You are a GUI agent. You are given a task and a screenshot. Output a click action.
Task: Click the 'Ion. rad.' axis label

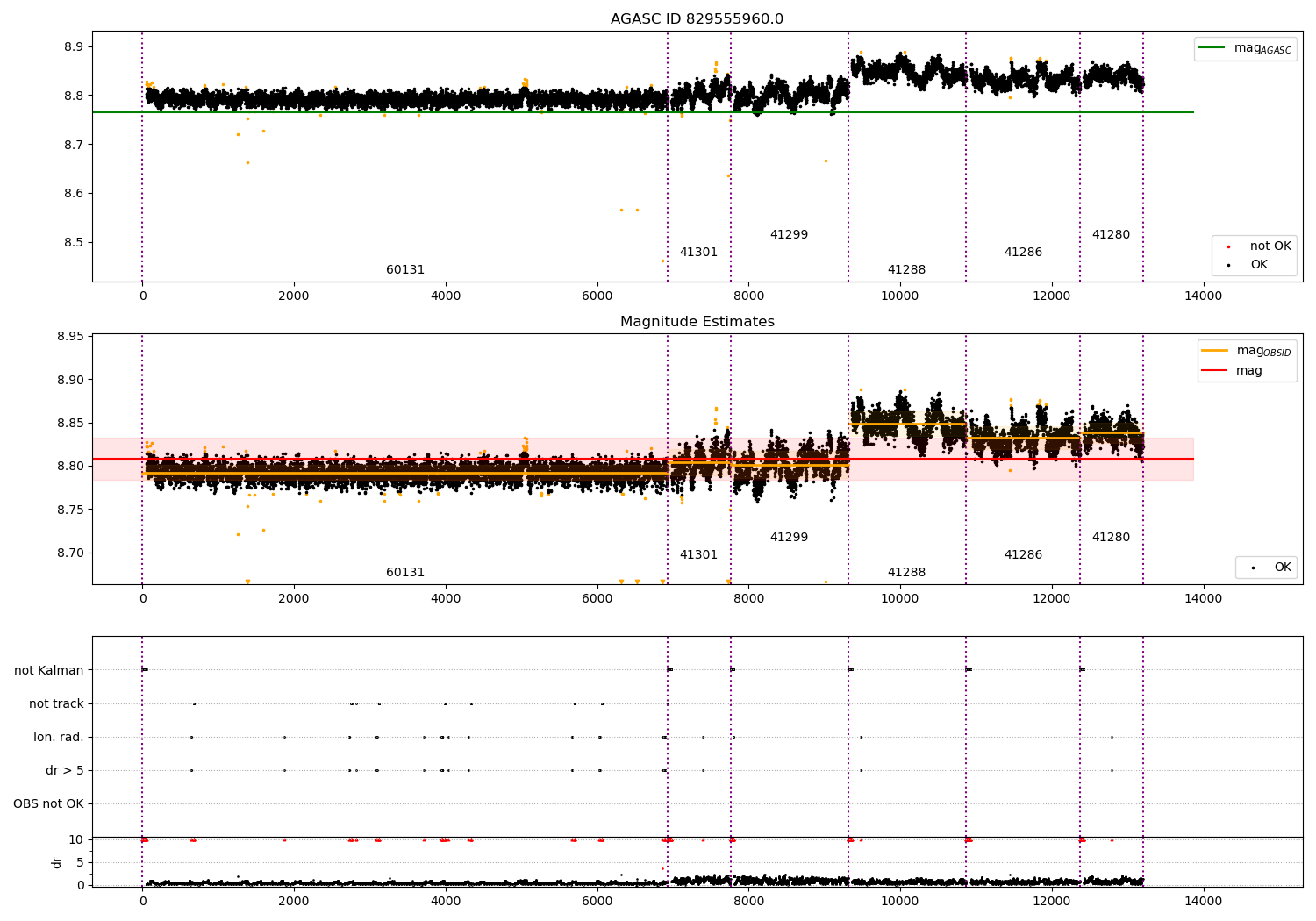[59, 737]
